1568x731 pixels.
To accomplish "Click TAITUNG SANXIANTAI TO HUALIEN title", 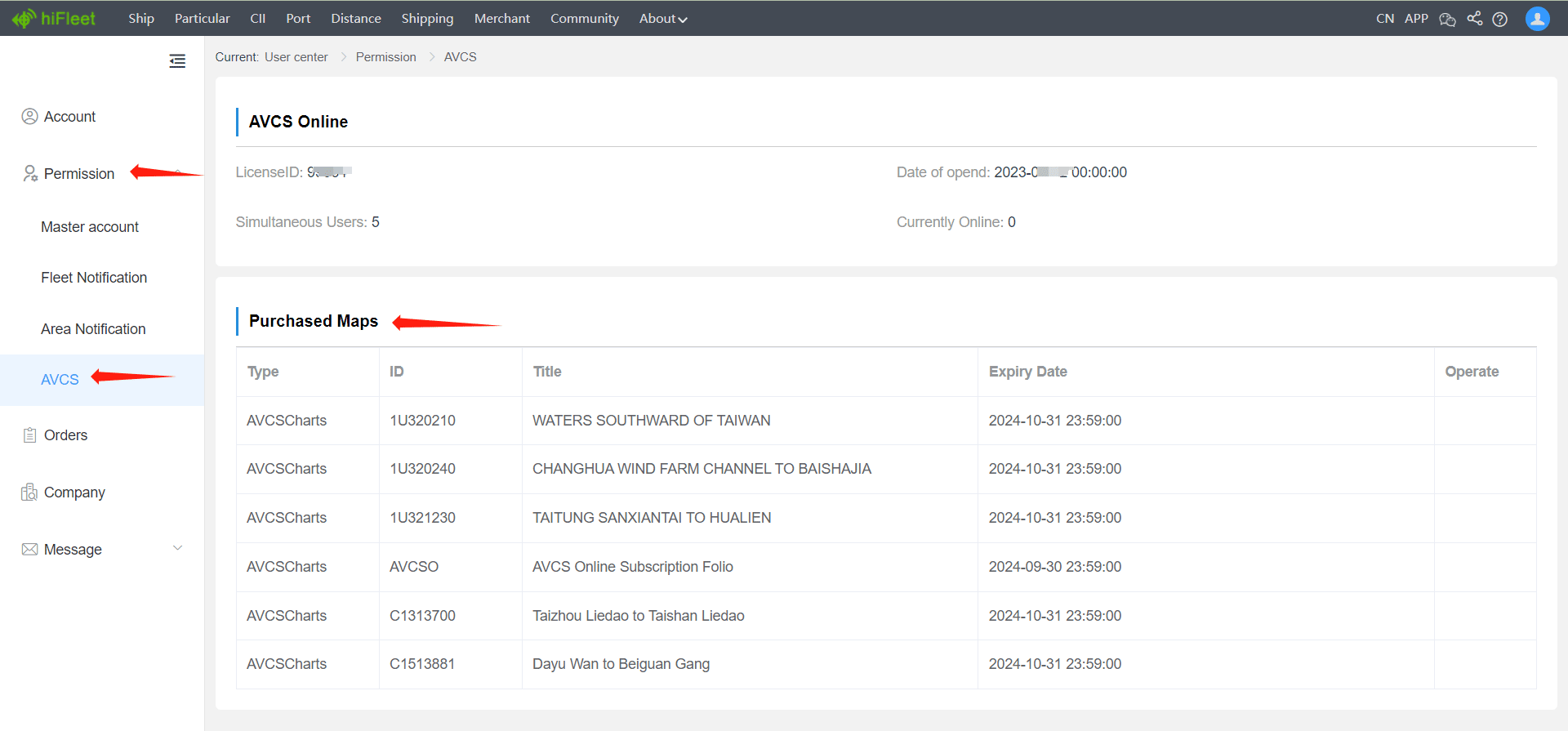I will (x=652, y=518).
